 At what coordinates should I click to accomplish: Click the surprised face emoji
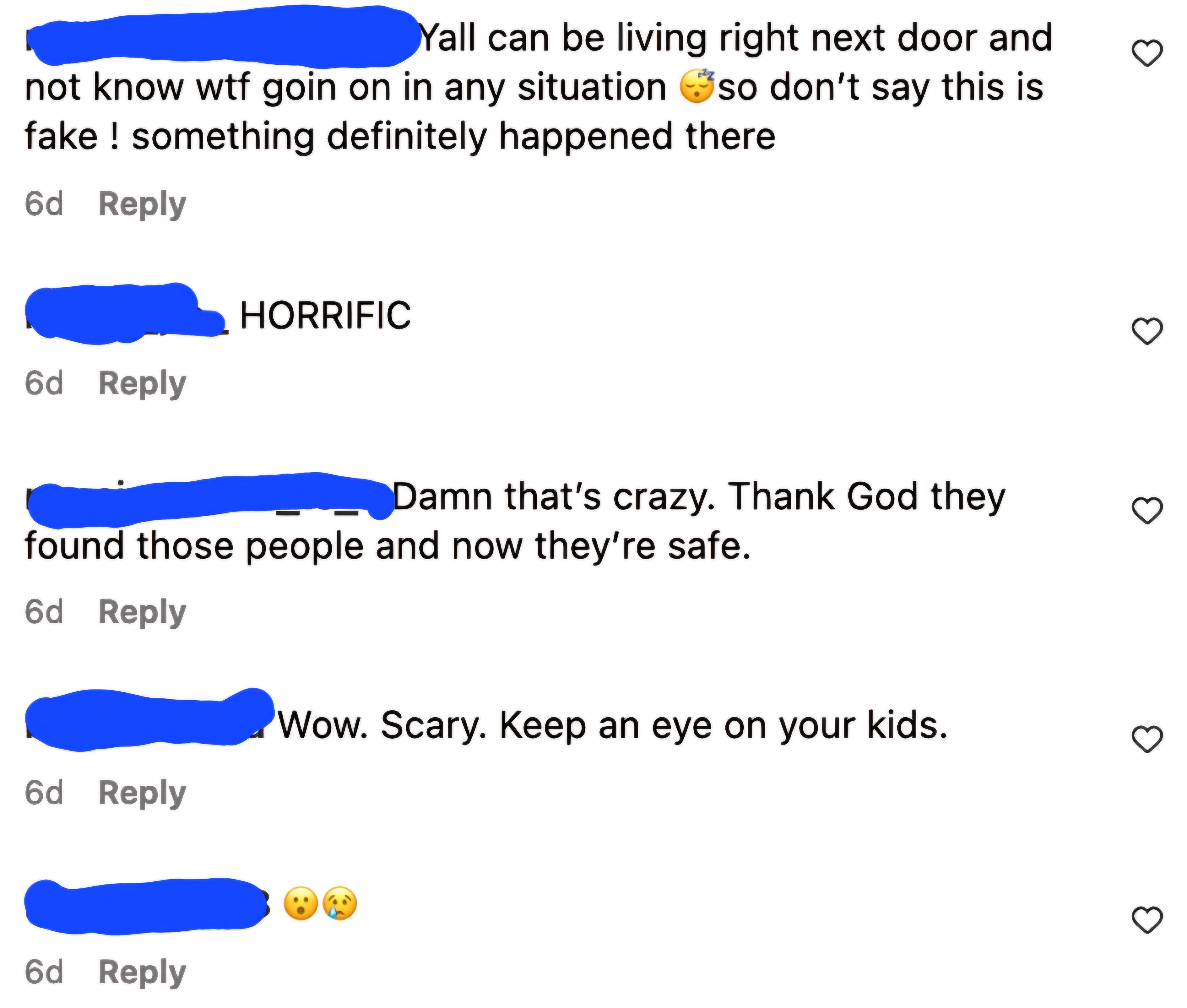[x=301, y=903]
